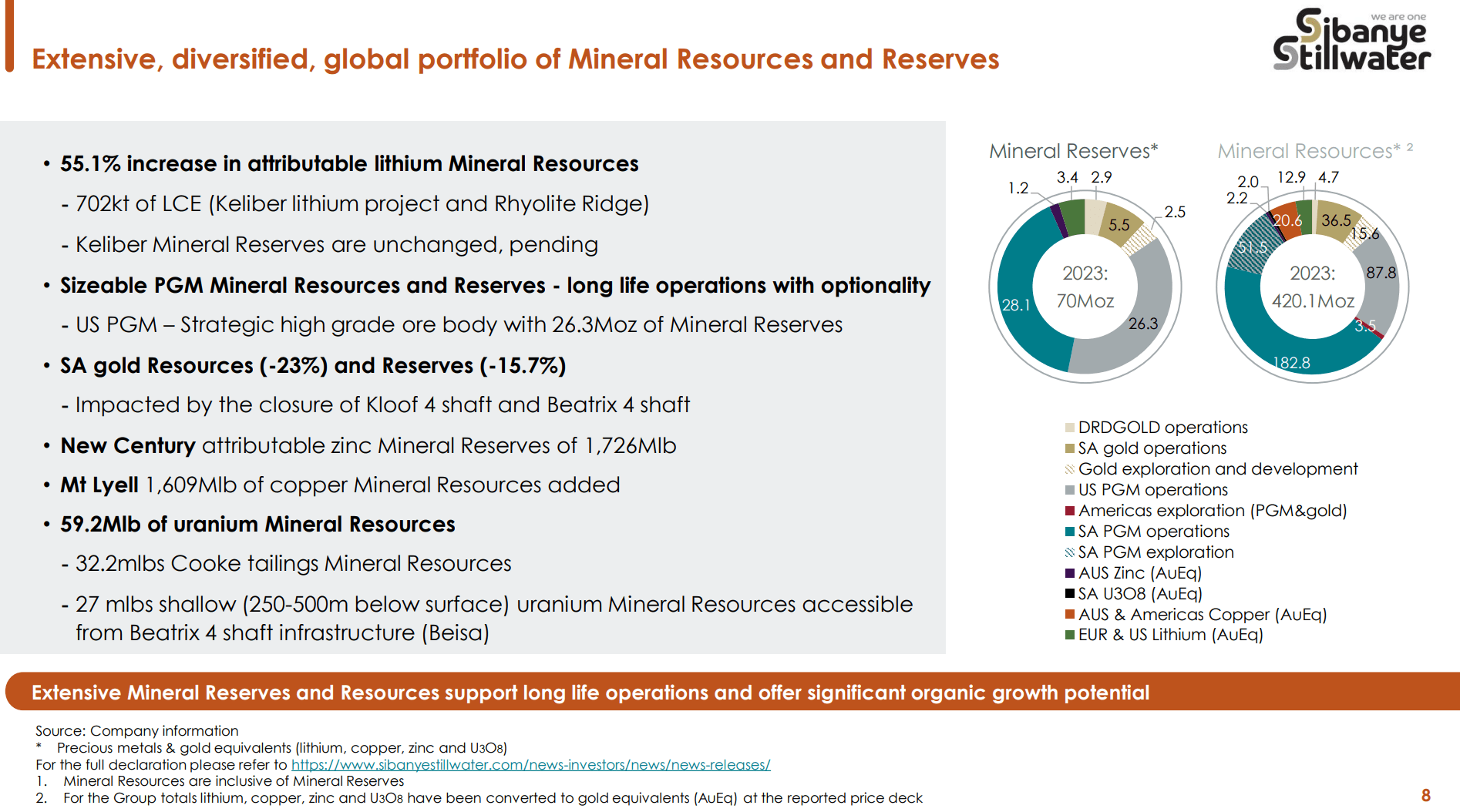Click the 51.5 hatched SA PGM exploration segment

(1252, 247)
